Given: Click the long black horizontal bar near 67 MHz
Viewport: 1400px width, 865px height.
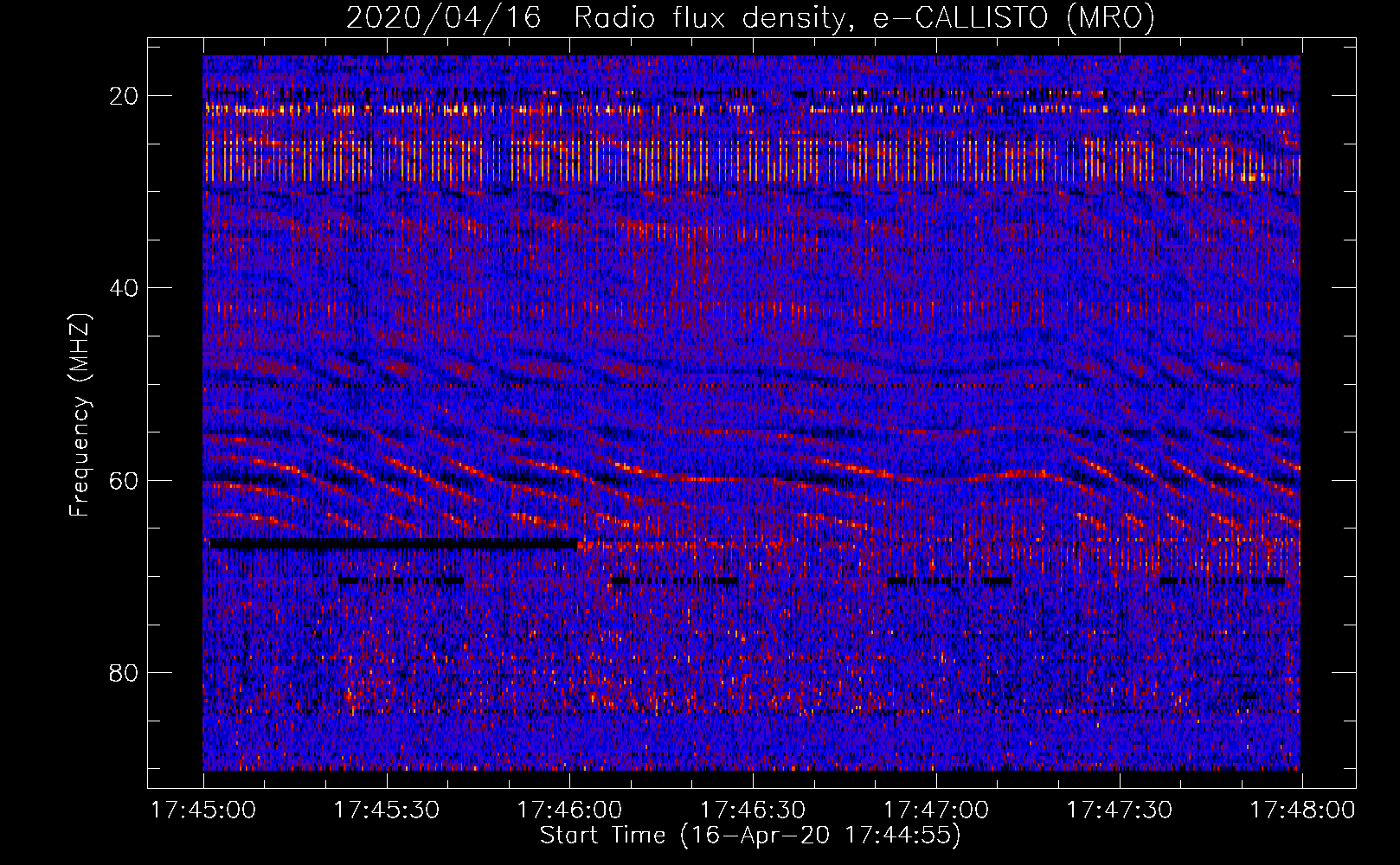Looking at the screenshot, I should tap(394, 544).
